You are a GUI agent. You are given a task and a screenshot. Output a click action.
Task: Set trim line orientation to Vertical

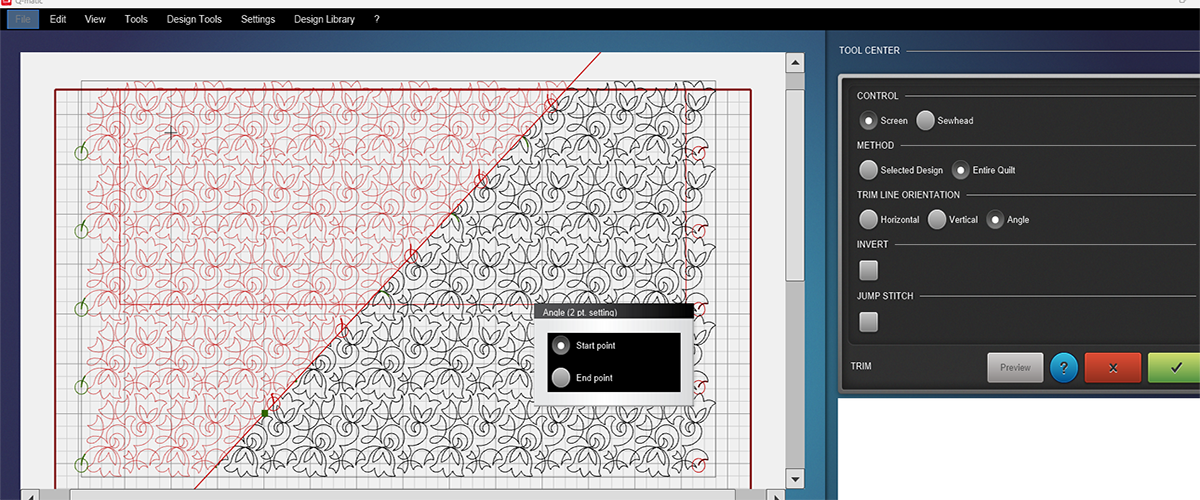[x=937, y=219]
